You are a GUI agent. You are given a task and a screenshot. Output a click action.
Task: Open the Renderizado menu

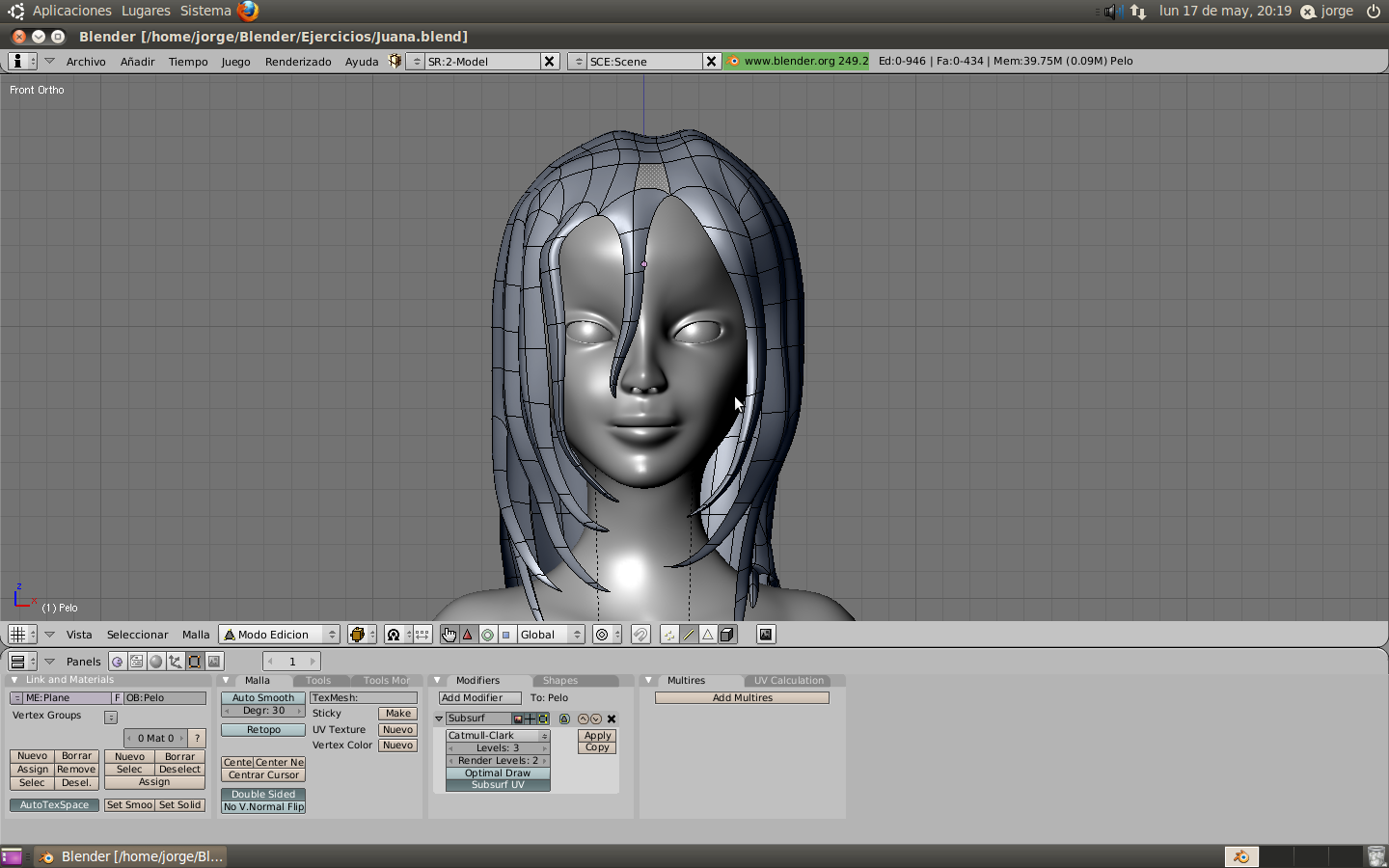(x=298, y=62)
